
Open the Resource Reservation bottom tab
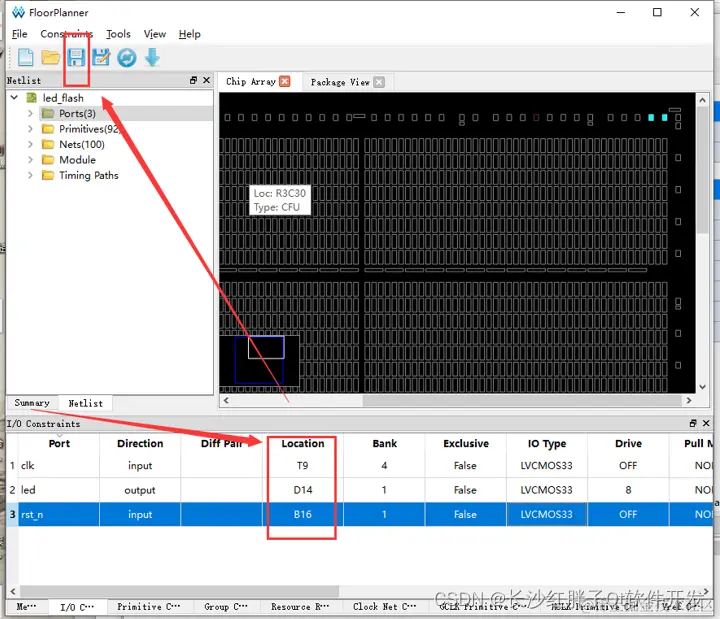(x=300, y=607)
